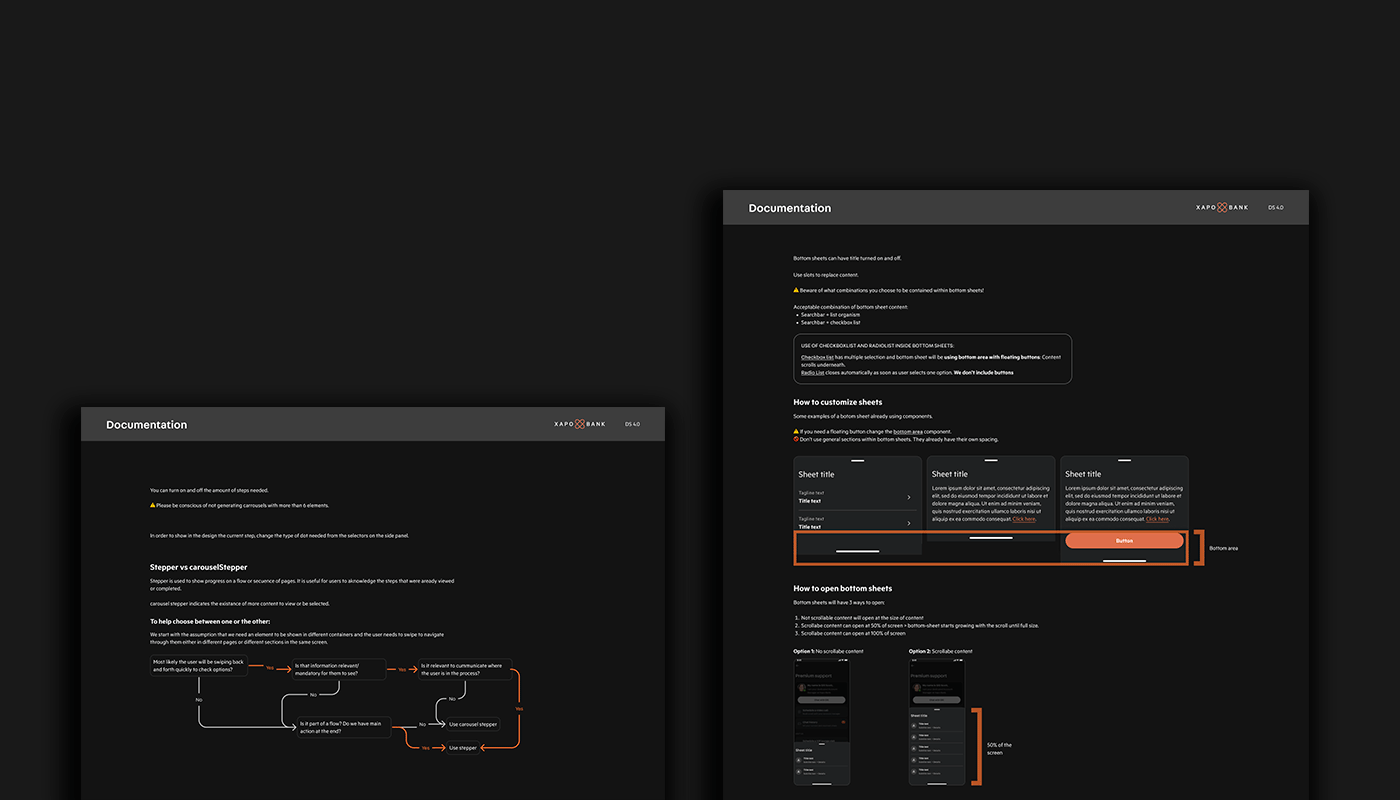Click 'Click here' link in the right sheet

[1157, 519]
